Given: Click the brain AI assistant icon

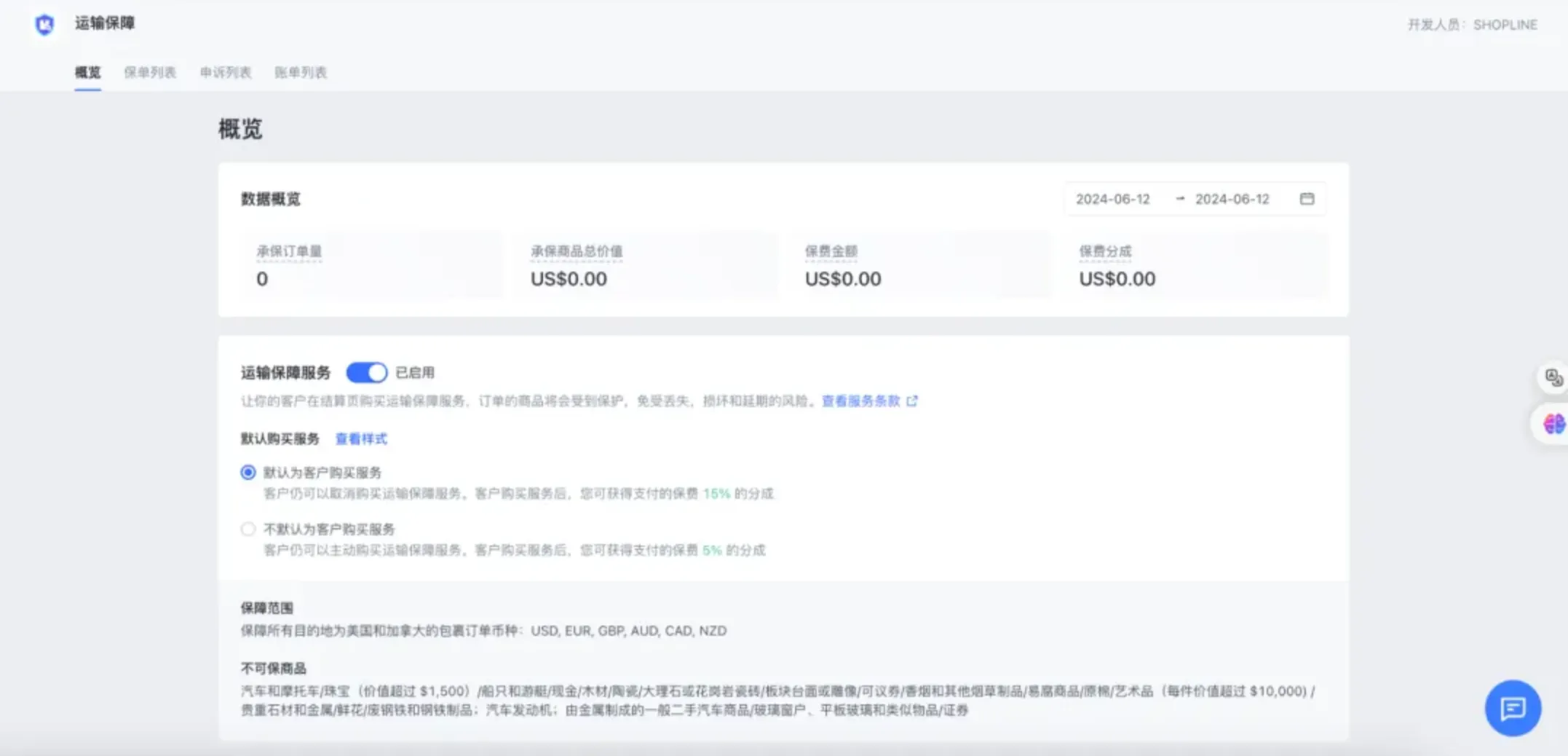Looking at the screenshot, I should (1553, 423).
